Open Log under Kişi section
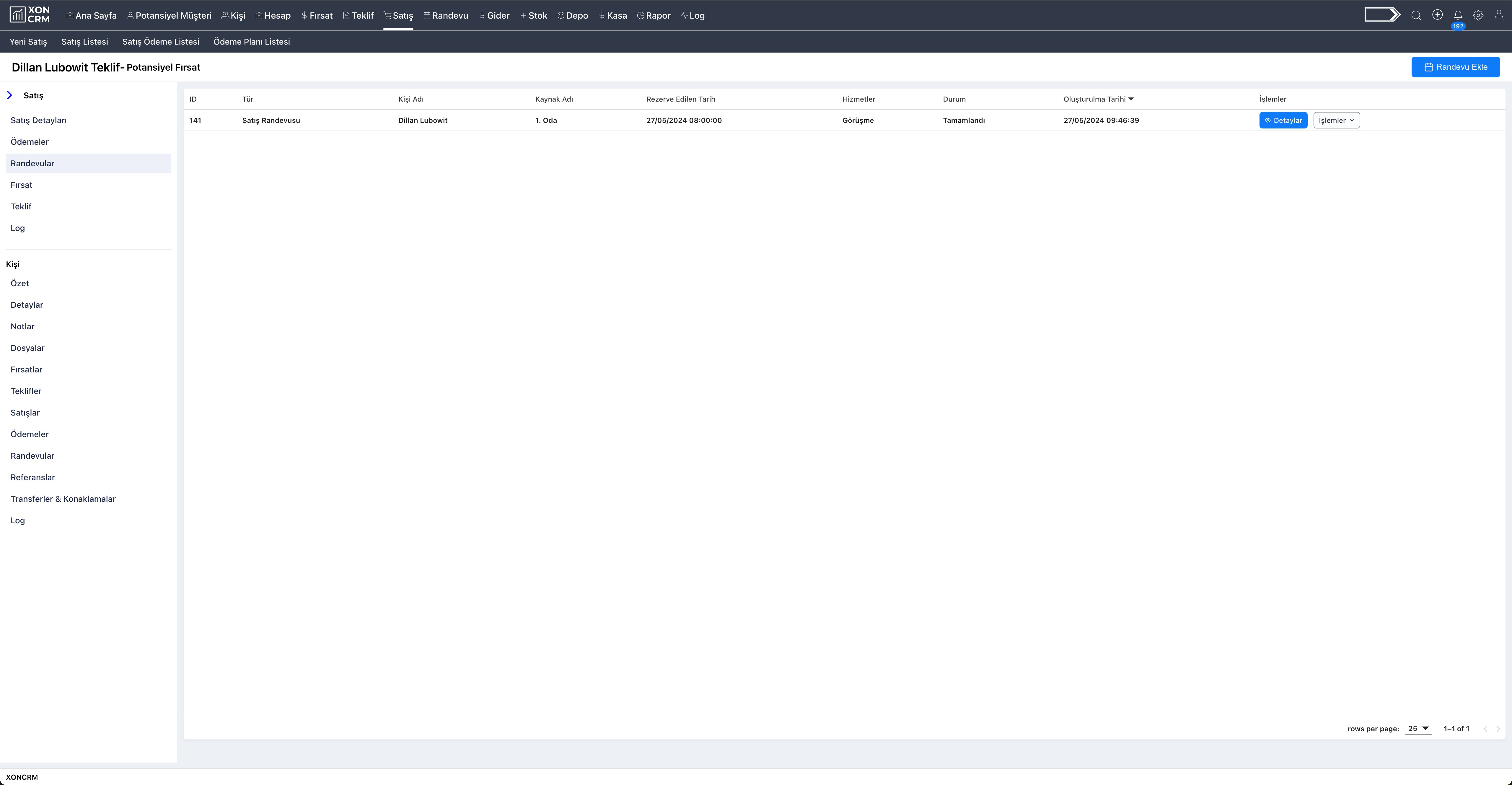 pos(18,521)
